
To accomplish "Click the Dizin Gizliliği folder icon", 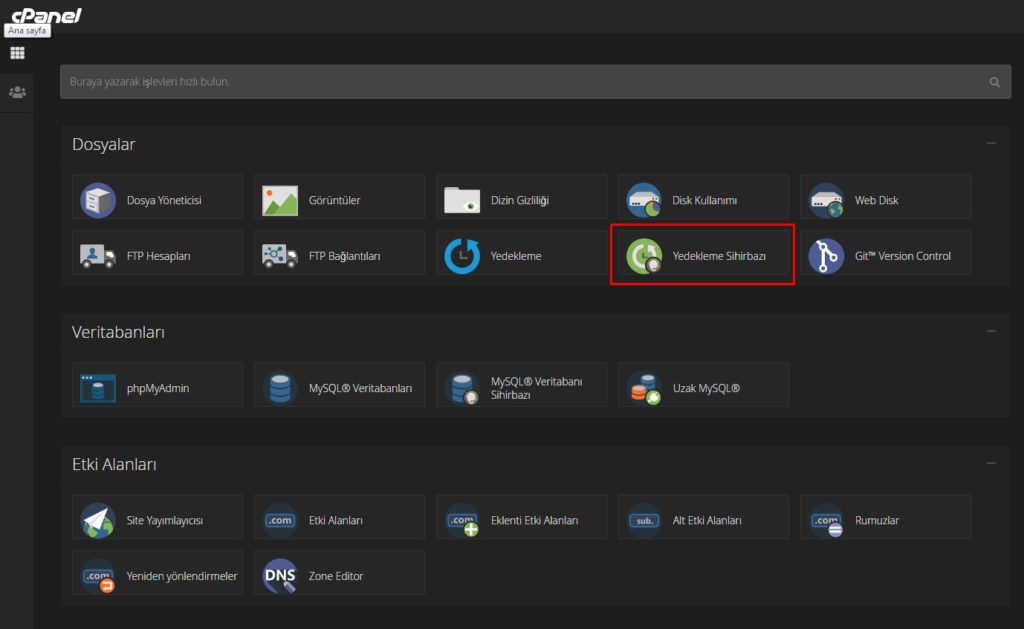I will pos(462,200).
